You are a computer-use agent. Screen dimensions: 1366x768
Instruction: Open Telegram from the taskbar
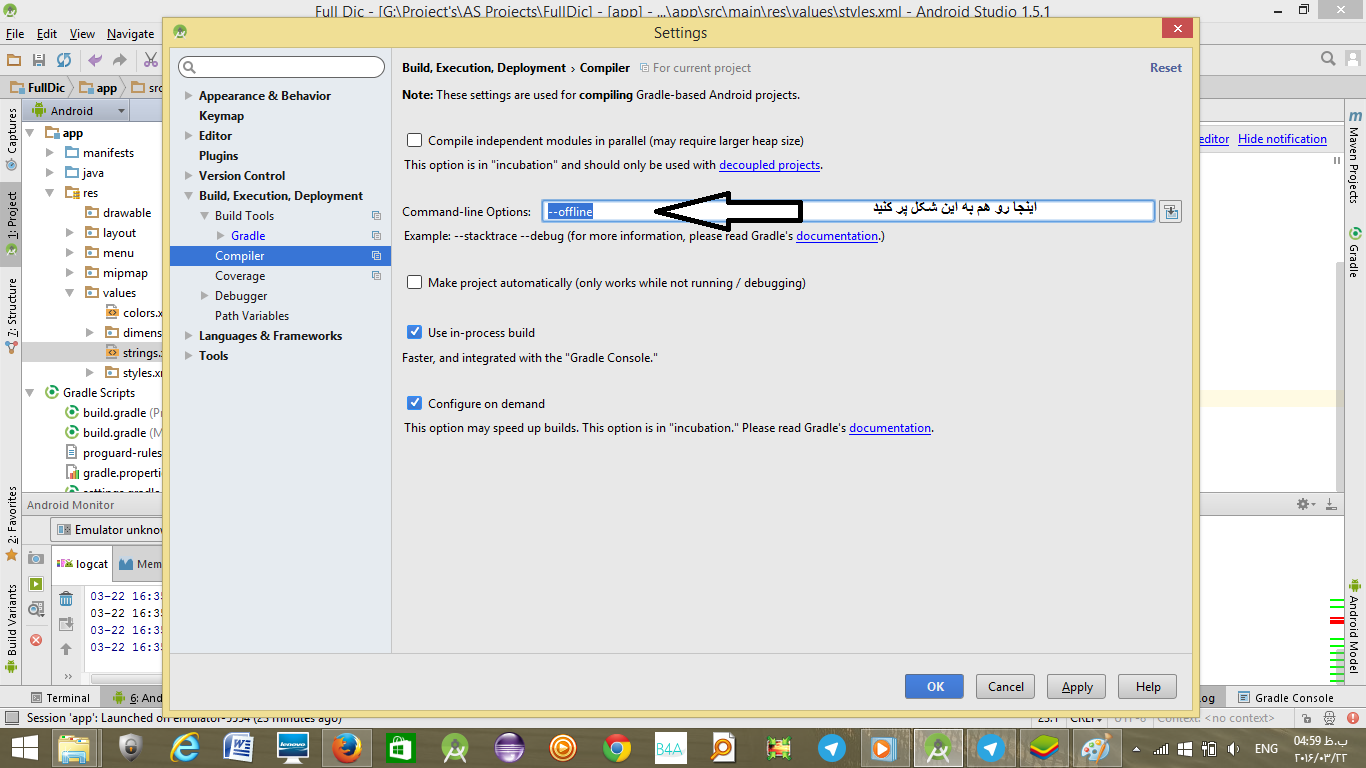(831, 748)
